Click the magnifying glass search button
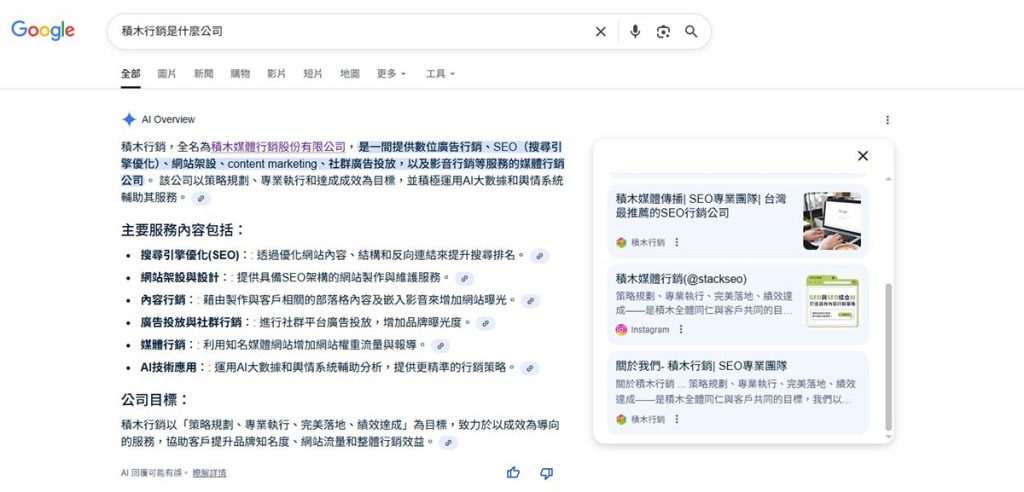Viewport: 1024px width, 492px height. pyautogui.click(x=691, y=32)
